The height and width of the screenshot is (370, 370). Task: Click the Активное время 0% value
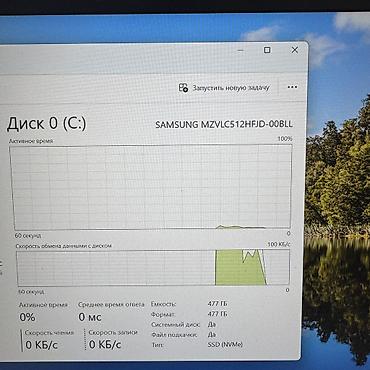(x=27, y=317)
